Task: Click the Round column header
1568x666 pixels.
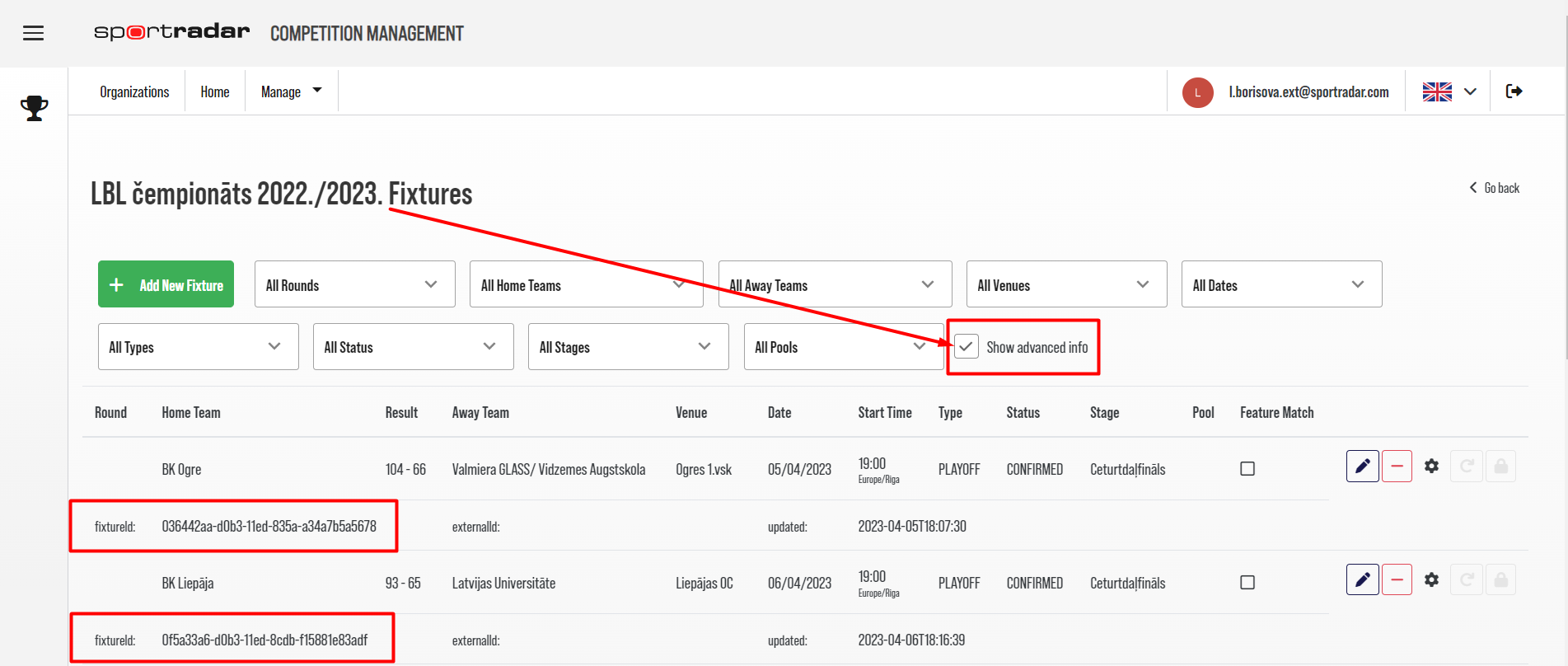Action: click(110, 412)
